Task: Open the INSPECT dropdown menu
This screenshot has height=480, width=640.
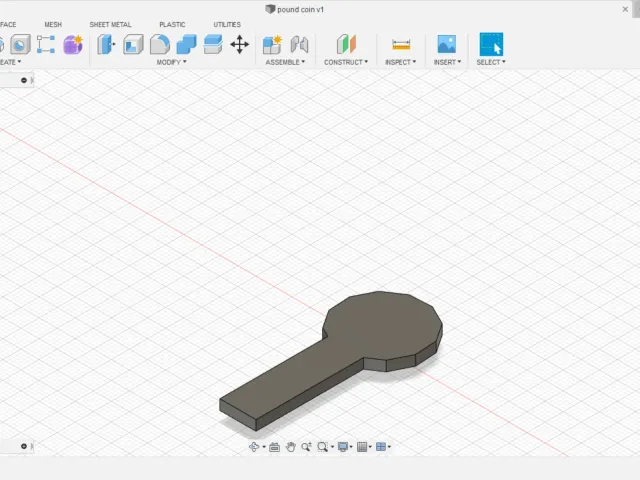Action: 400,62
